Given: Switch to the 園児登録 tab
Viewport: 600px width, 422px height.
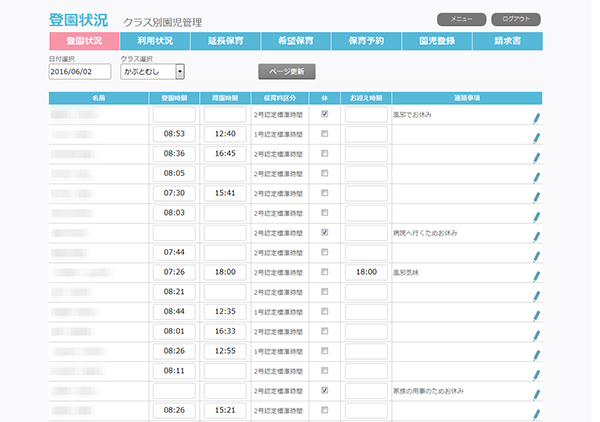Looking at the screenshot, I should coord(437,41).
